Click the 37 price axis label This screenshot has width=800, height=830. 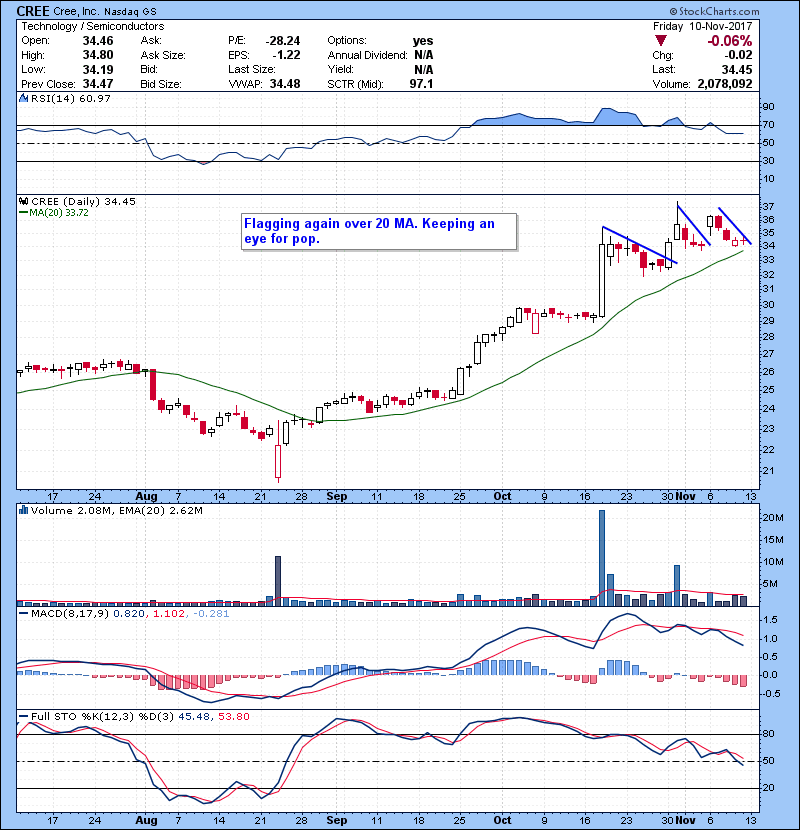pyautogui.click(x=768, y=206)
